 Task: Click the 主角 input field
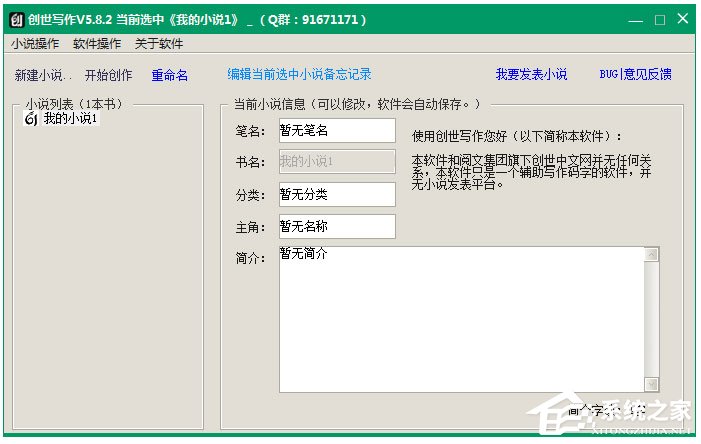tap(337, 227)
